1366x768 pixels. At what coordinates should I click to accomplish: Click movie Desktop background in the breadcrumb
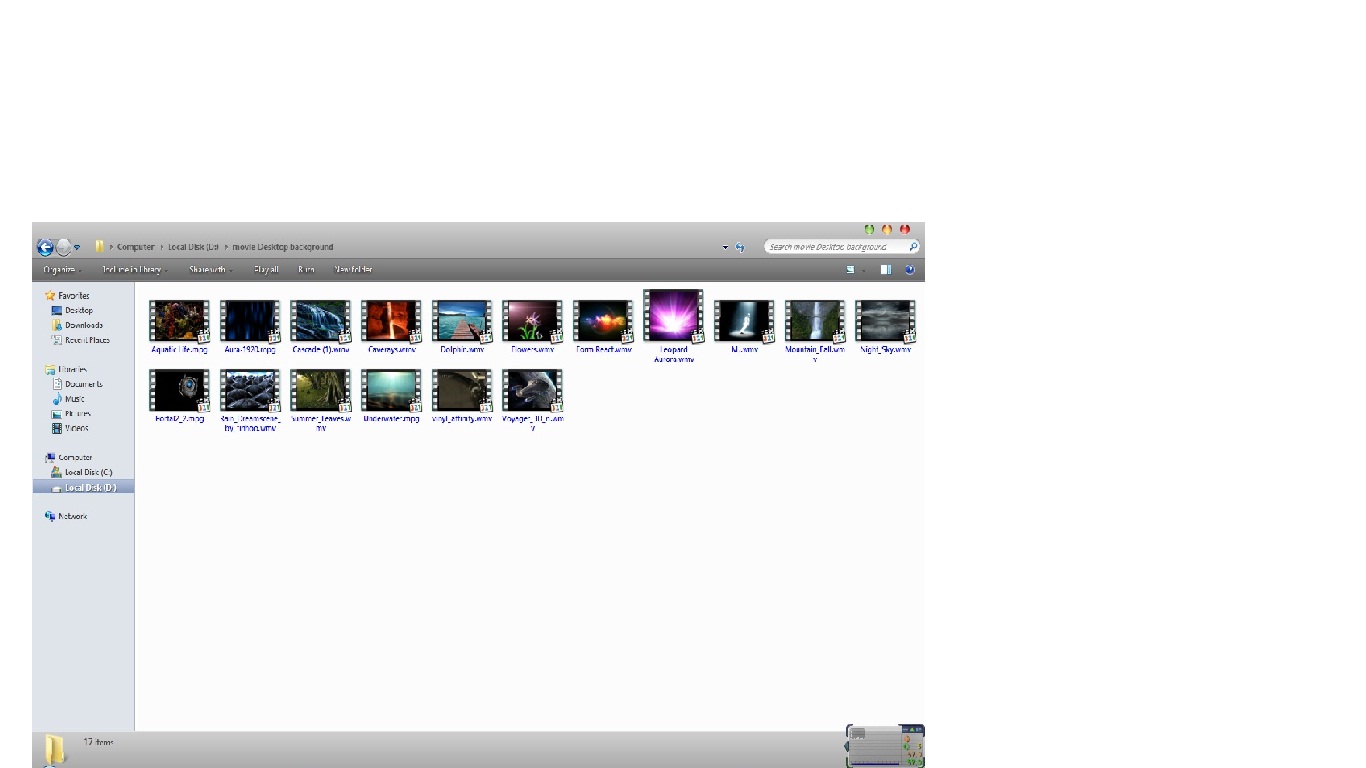pyautogui.click(x=282, y=247)
